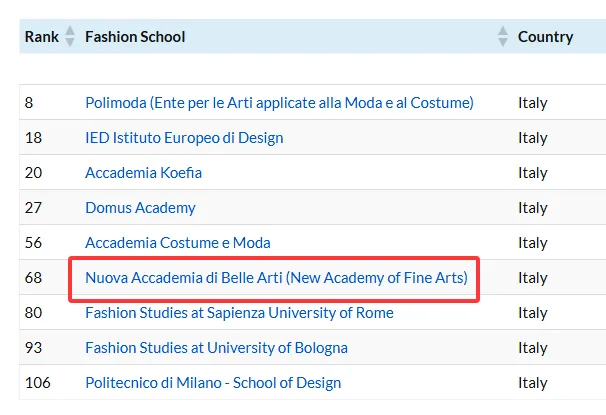Image resolution: width=606 pixels, height=415 pixels.
Task: Open the IED Istituto Europeo di Design link
Action: pos(184,138)
